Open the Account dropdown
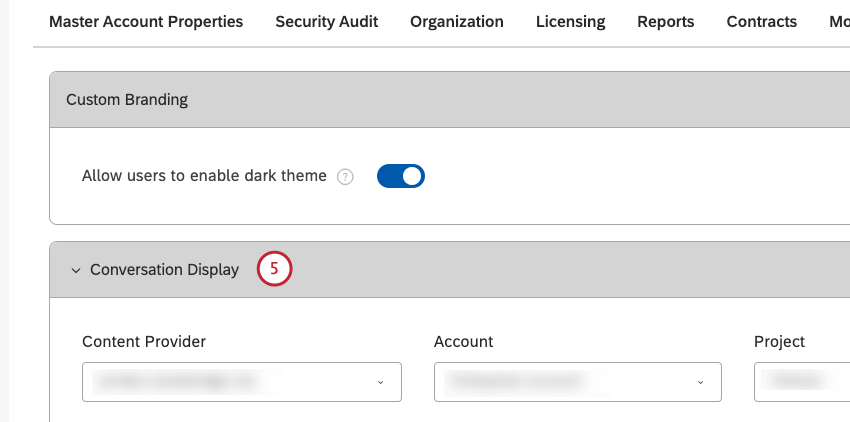This screenshot has width=850, height=422. point(577,381)
